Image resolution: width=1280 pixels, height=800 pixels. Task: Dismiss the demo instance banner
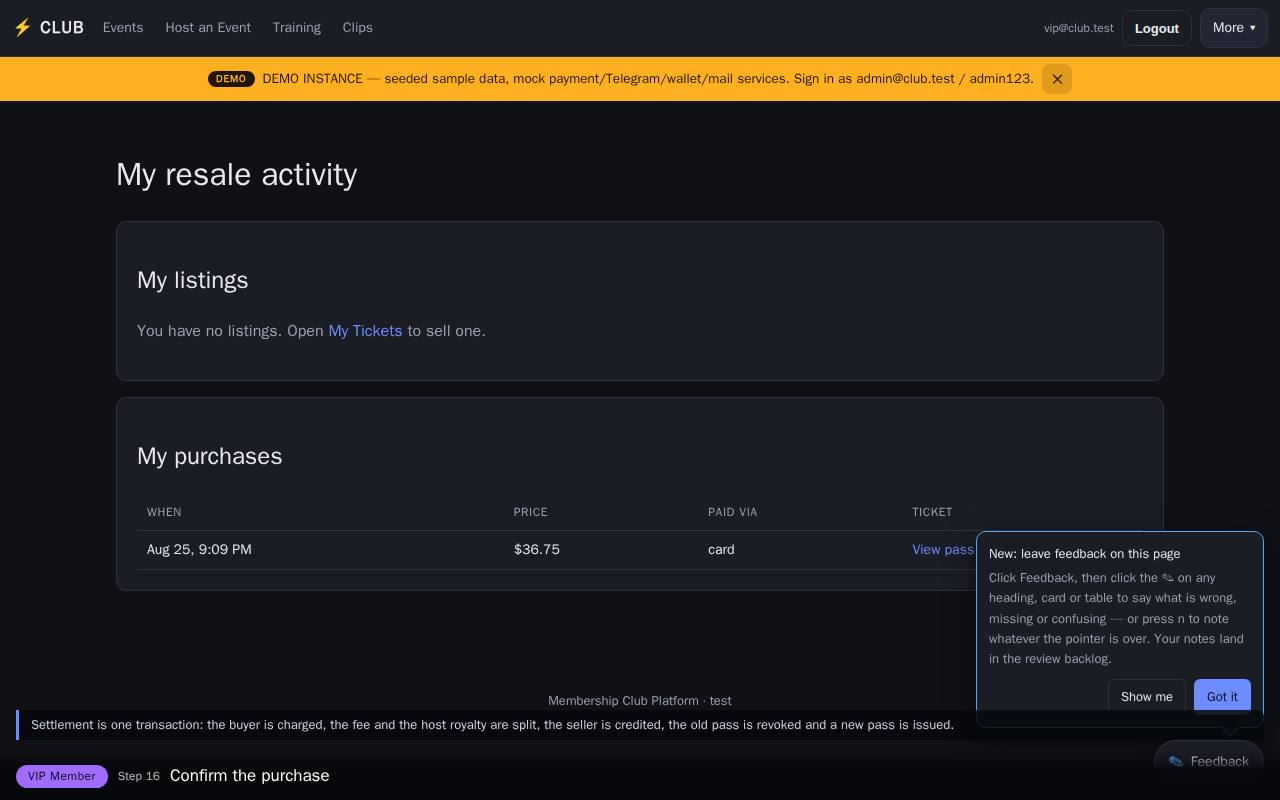pyautogui.click(x=1056, y=79)
